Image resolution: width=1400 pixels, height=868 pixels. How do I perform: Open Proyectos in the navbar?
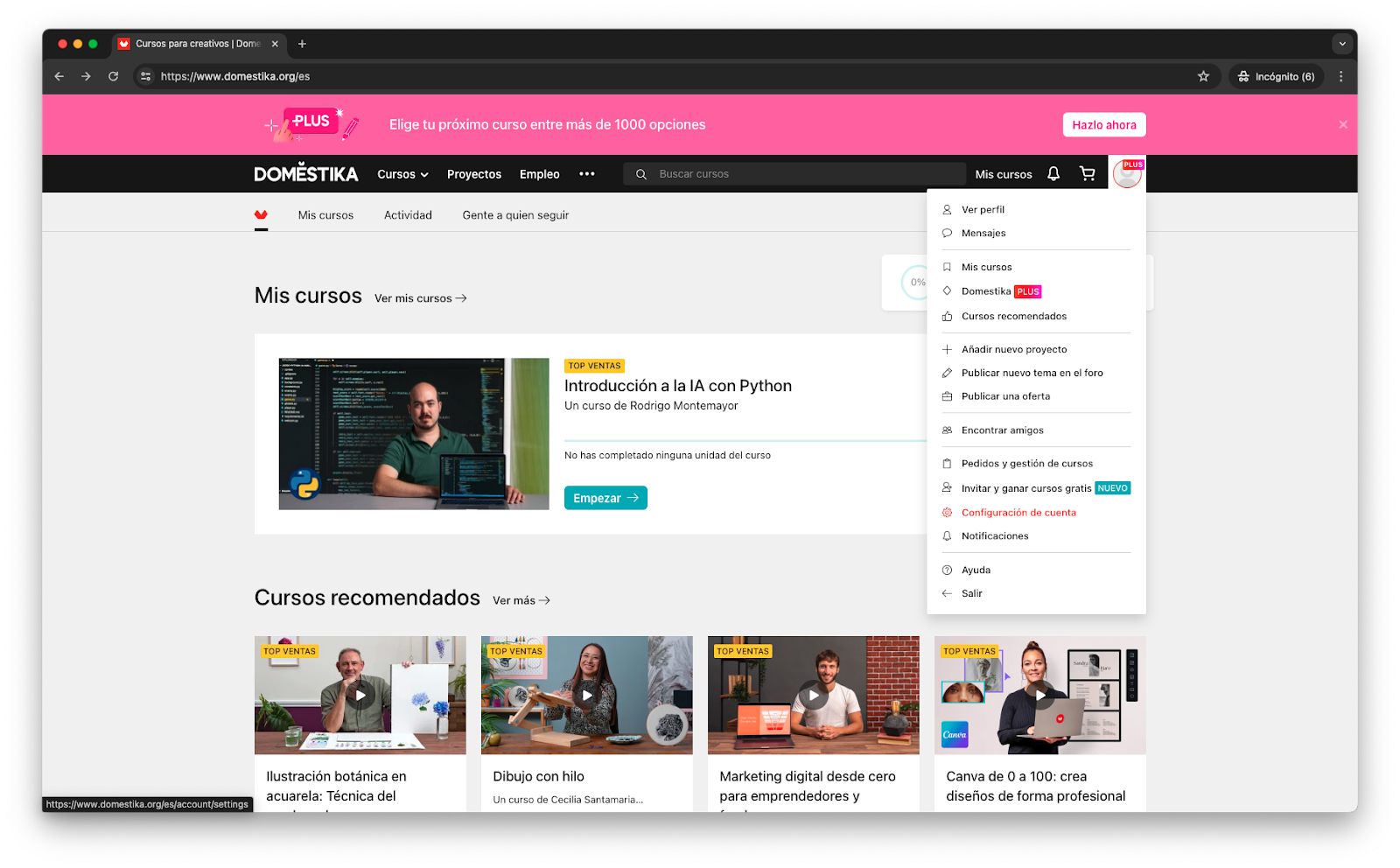point(474,174)
